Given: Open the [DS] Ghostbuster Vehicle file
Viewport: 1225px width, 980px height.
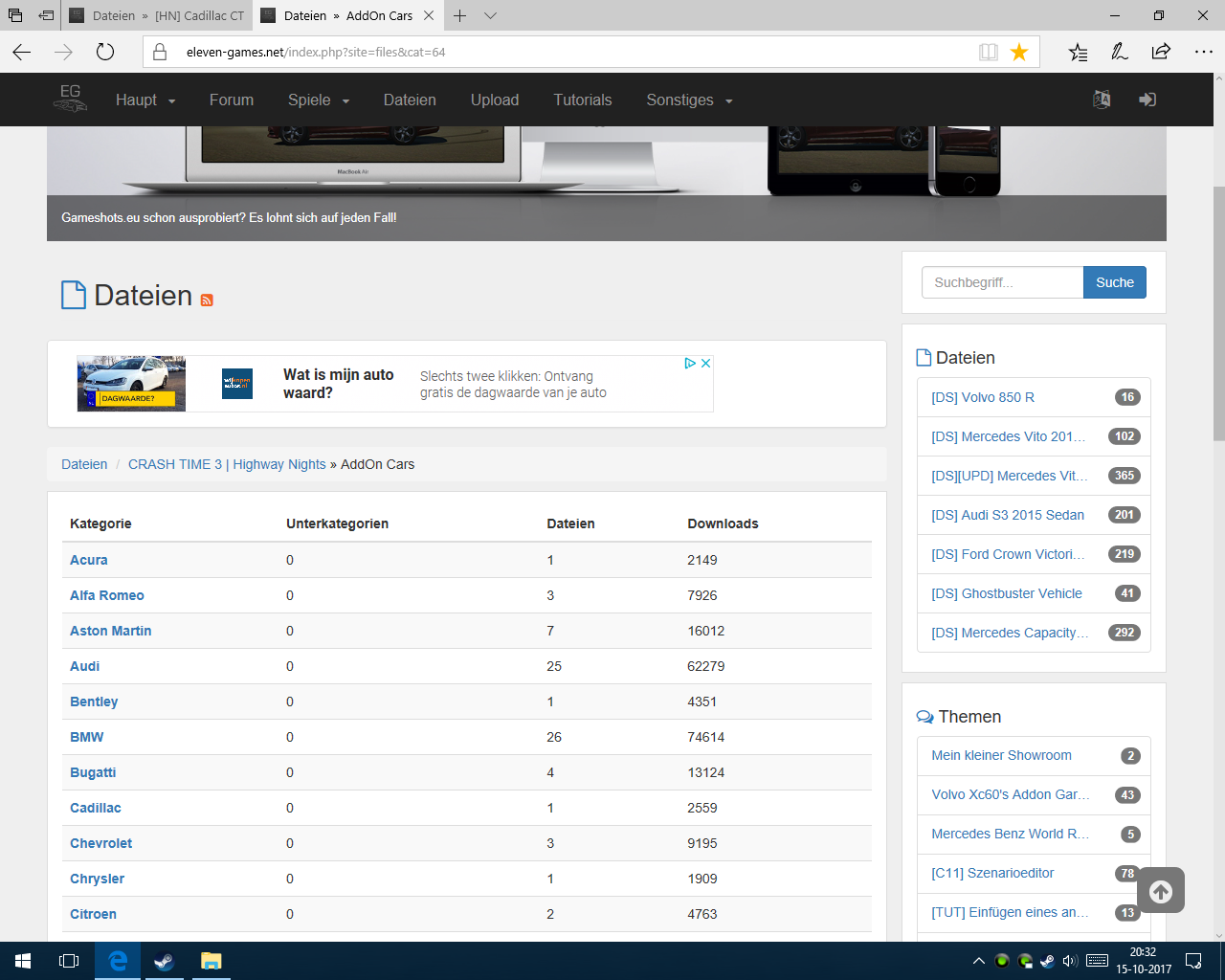Looking at the screenshot, I should coord(1007,593).
